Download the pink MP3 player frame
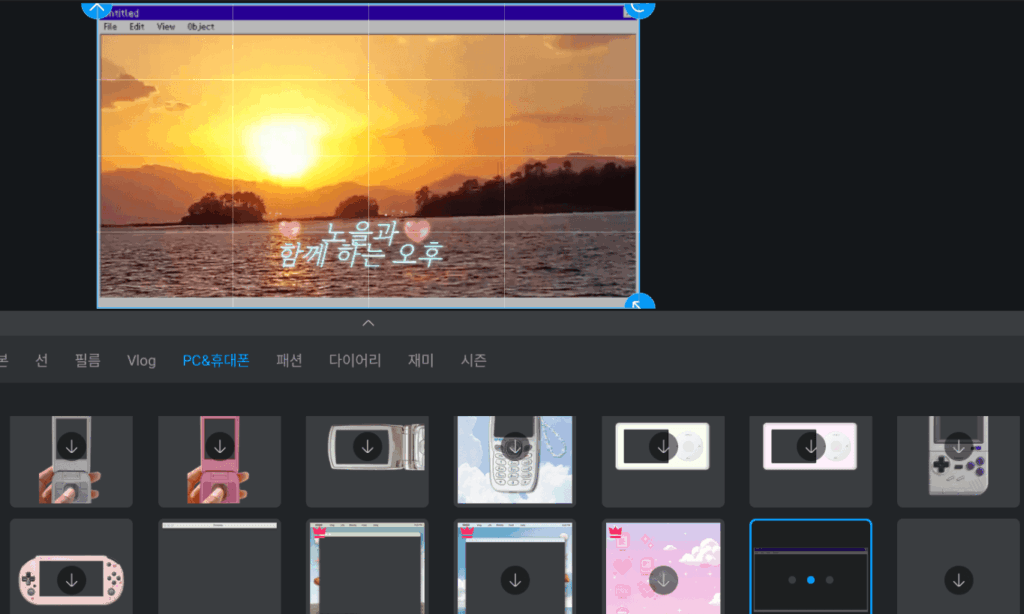 pyautogui.click(x=811, y=446)
